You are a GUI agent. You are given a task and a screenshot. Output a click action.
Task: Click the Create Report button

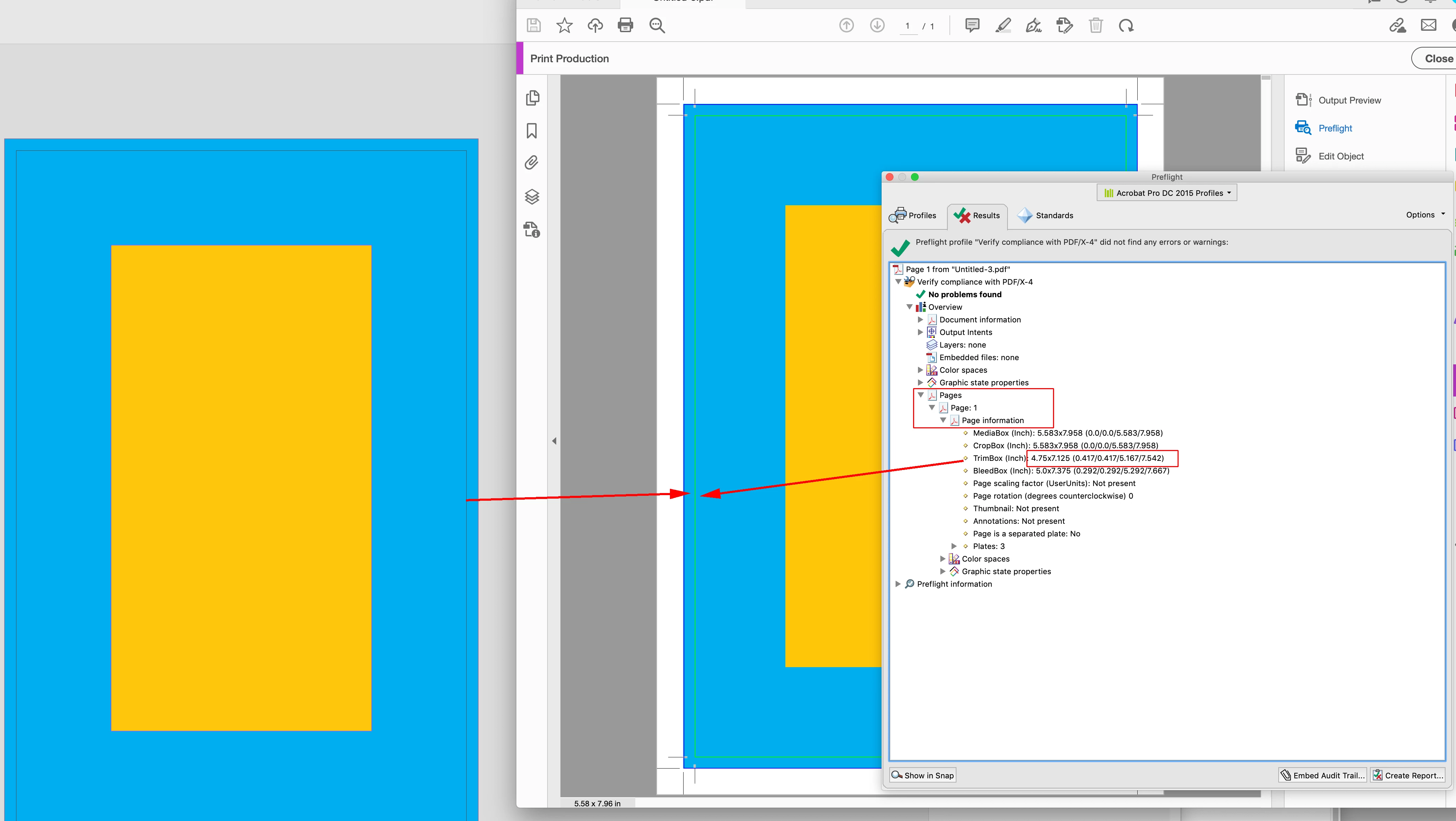coord(1407,775)
